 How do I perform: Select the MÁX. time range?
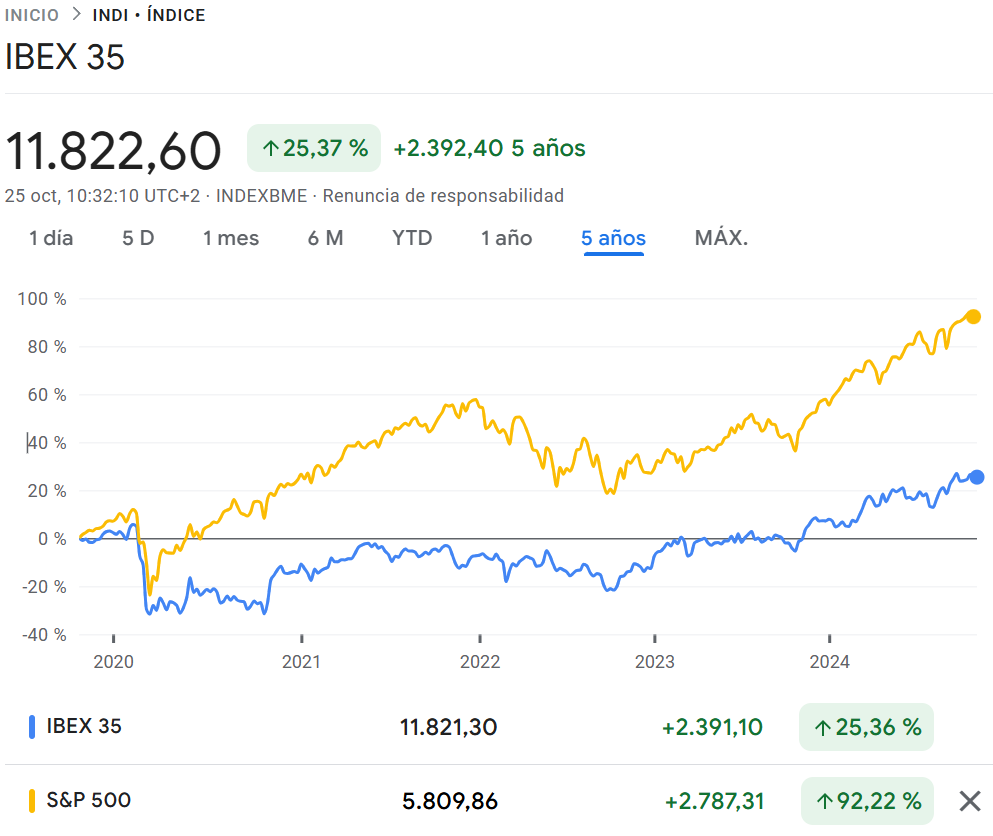pyautogui.click(x=720, y=238)
